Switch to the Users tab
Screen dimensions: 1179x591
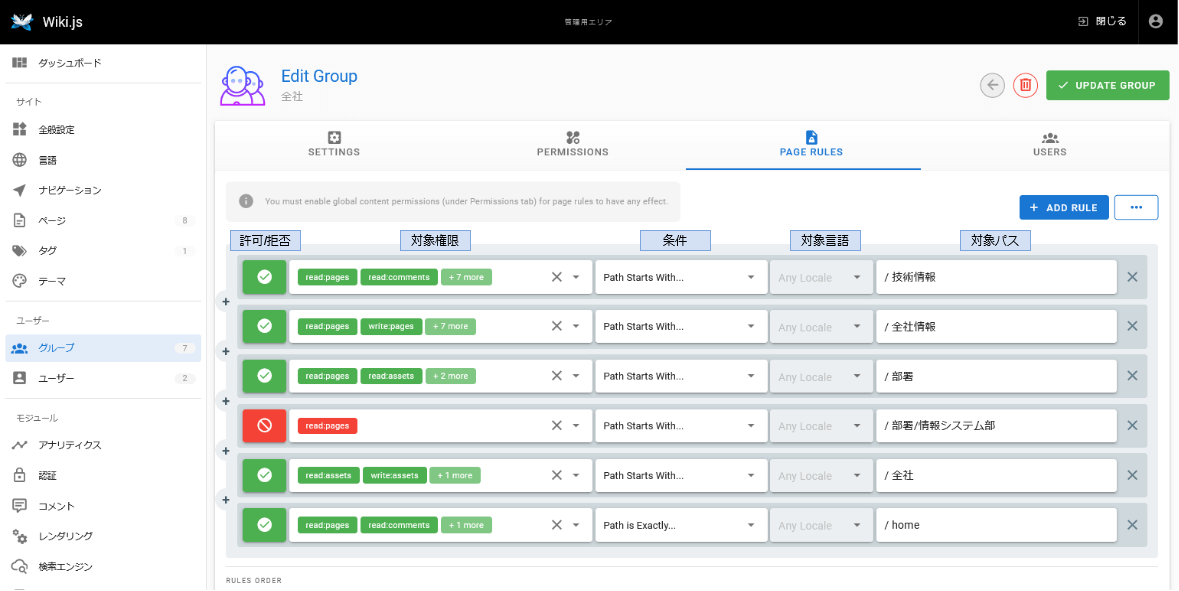click(1049, 144)
